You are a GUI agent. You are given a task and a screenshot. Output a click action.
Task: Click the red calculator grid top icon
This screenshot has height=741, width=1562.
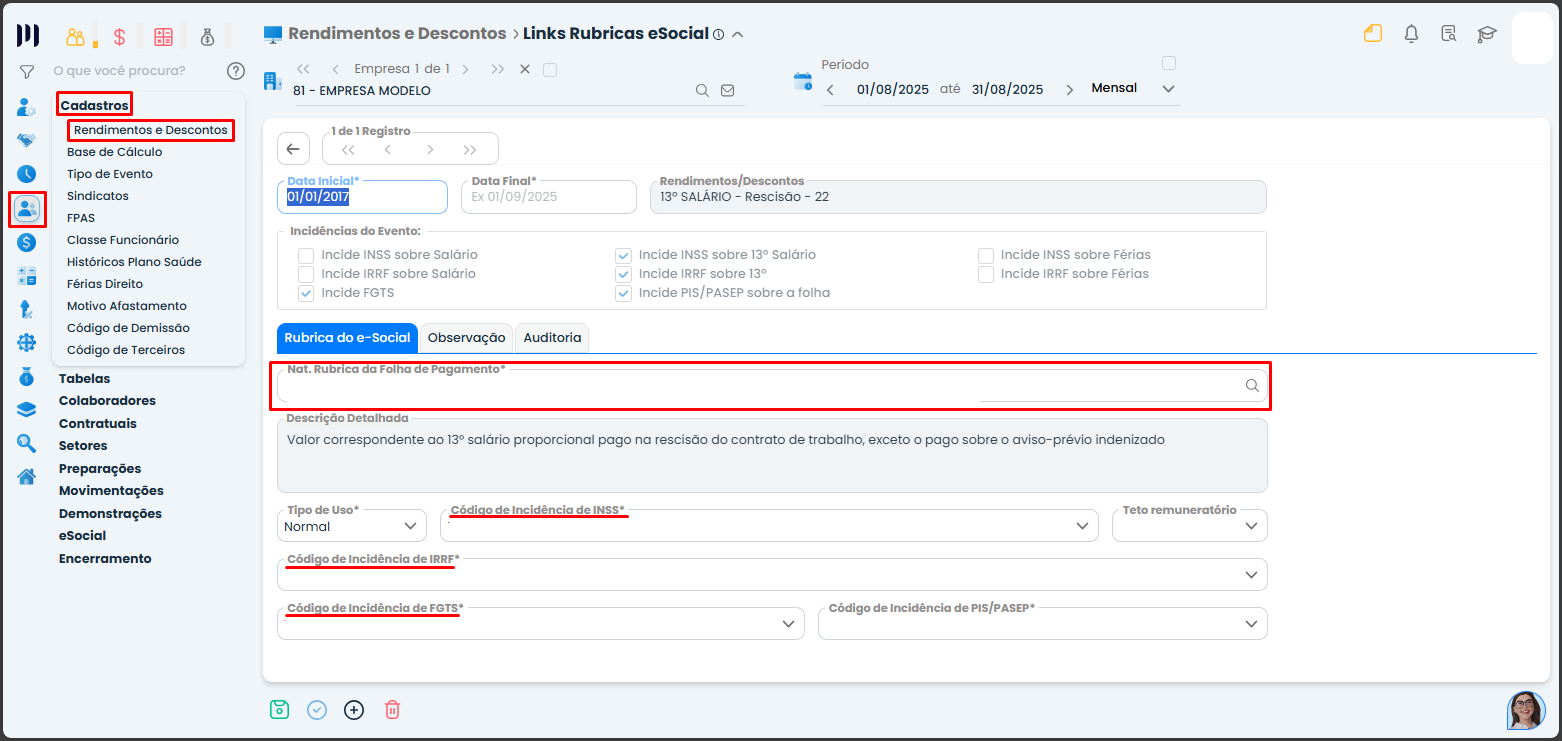[163, 38]
